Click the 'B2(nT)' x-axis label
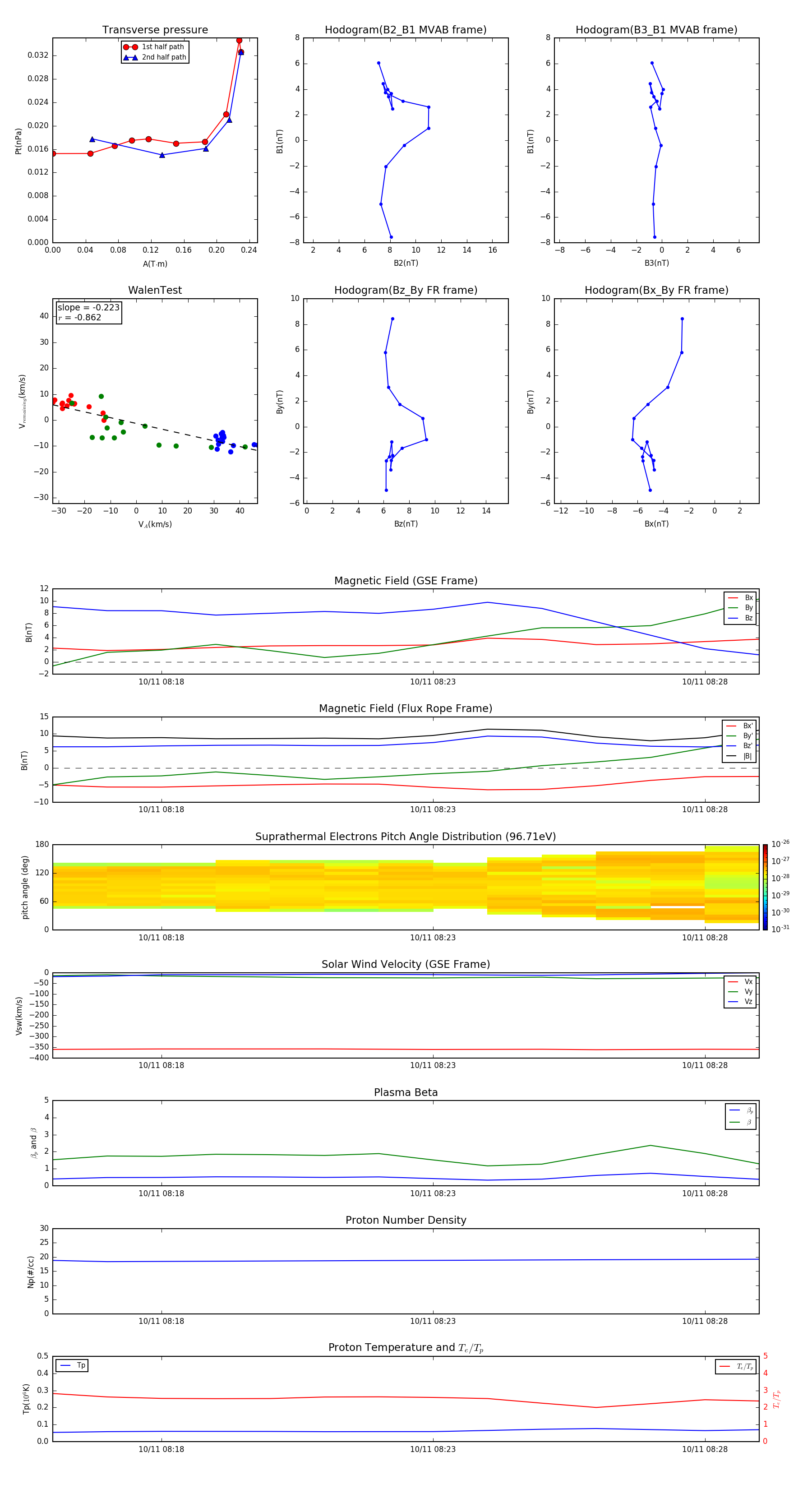The image size is (812, 1489). pos(406,264)
